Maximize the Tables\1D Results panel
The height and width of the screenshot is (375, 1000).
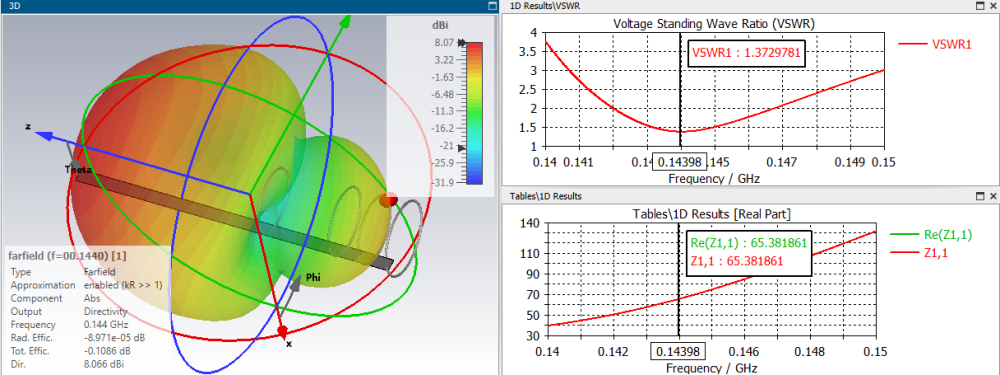981,196
